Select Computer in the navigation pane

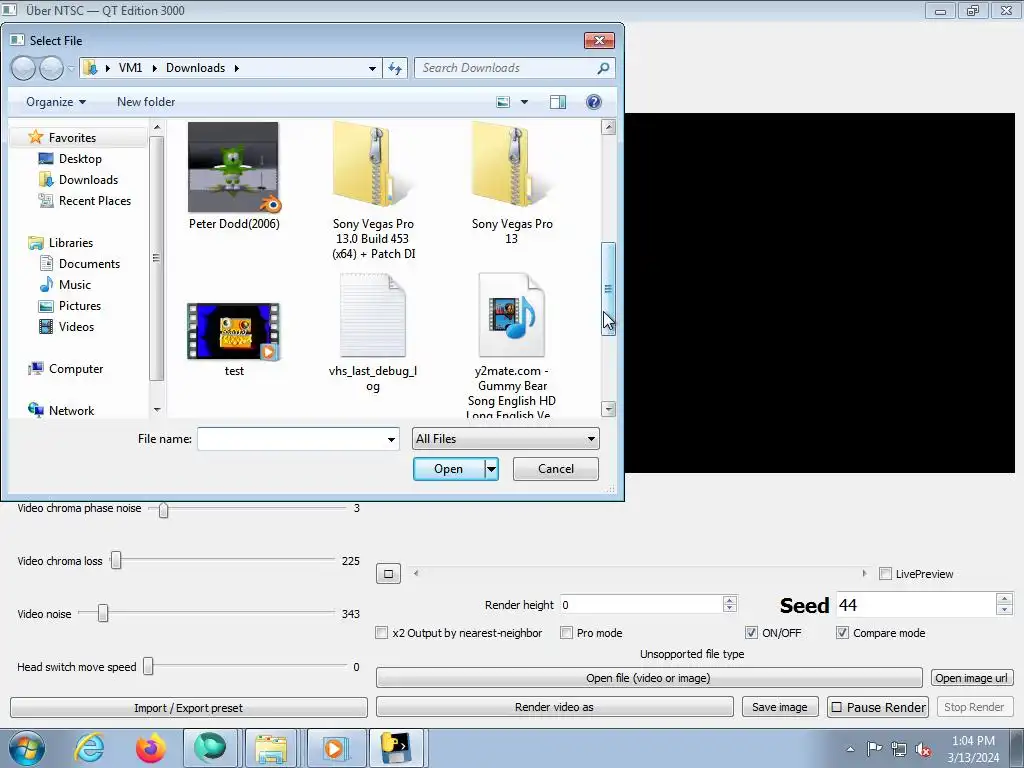76,369
